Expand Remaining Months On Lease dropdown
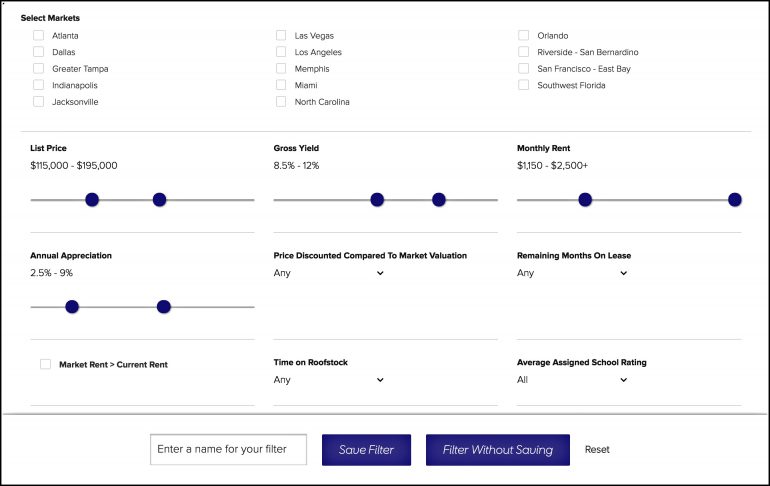The image size is (770, 486). [x=572, y=273]
